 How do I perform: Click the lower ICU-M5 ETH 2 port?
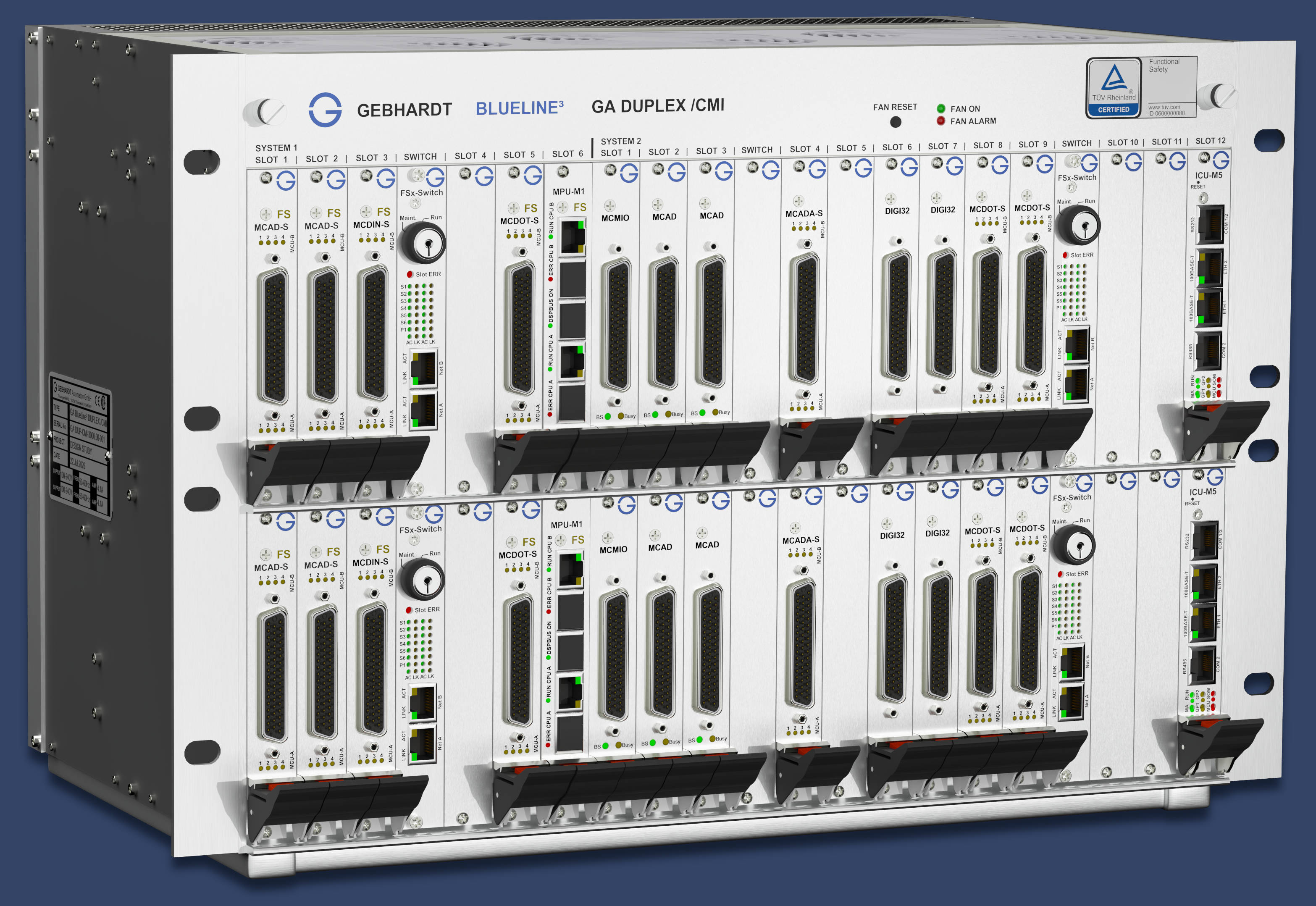[1203, 583]
